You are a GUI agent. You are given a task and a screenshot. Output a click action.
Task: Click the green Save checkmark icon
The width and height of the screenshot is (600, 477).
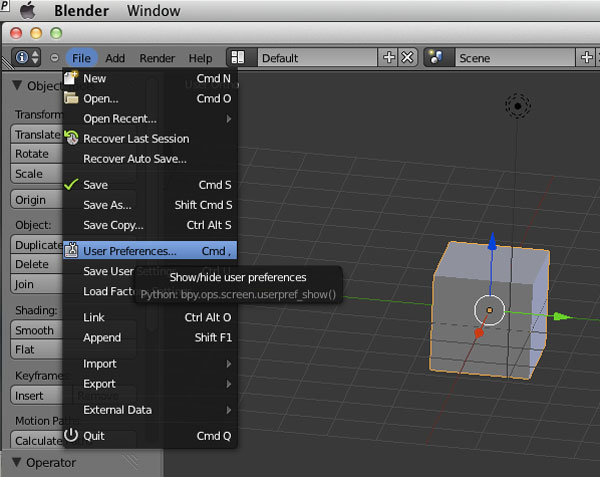(71, 184)
